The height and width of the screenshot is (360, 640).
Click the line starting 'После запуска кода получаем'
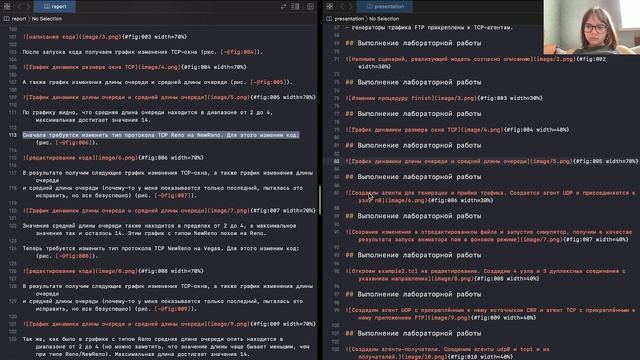pyautogui.click(x=143, y=52)
